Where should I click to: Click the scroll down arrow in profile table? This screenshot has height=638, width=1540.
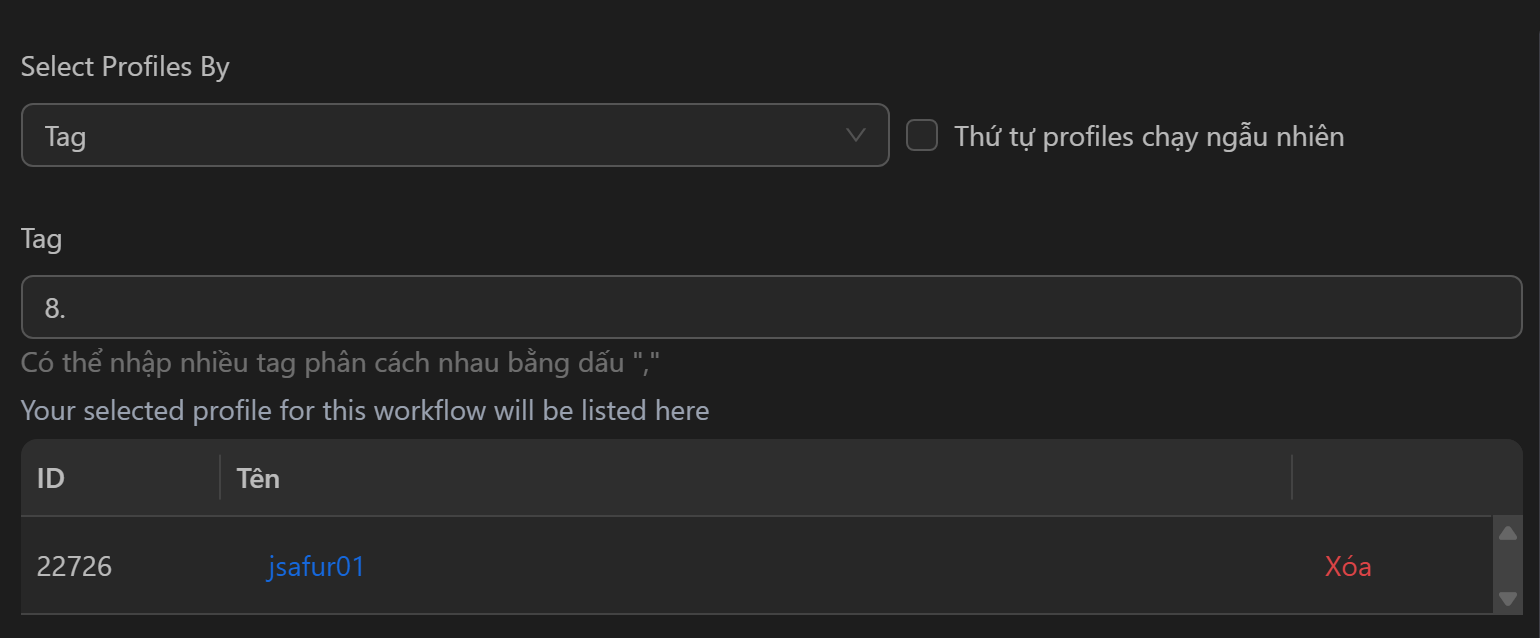[x=1508, y=599]
